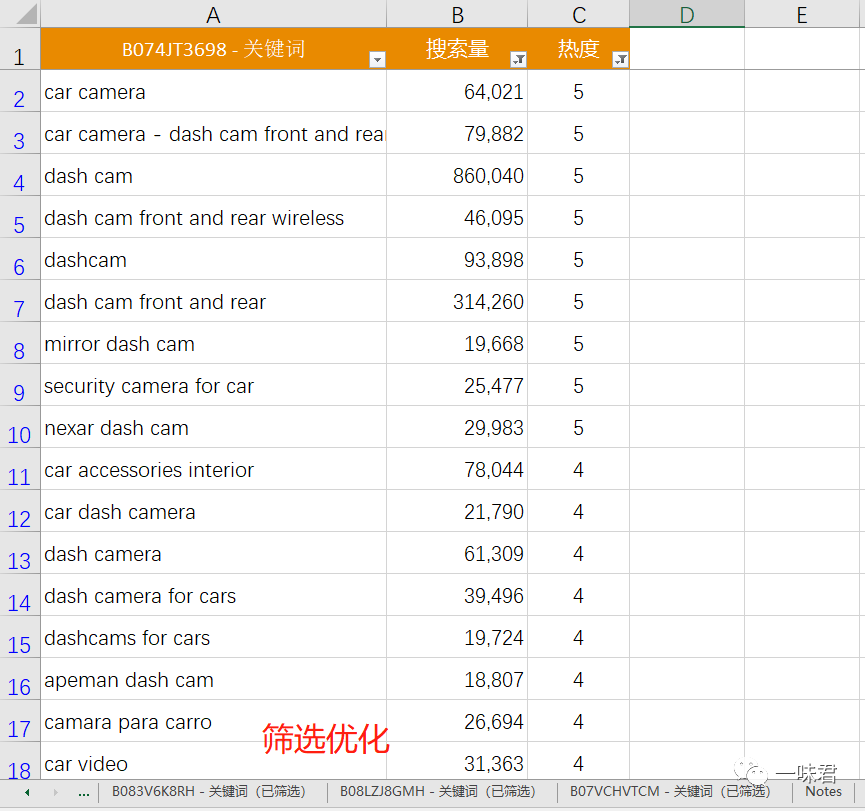Select cell 'apeman dash cam'
865x811 pixels.
pos(213,679)
